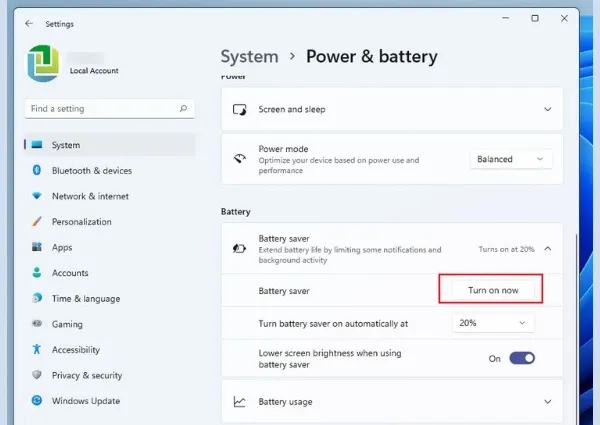Expand the Battery usage section
Screen dimensions: 600x425
pyautogui.click(x=548, y=402)
